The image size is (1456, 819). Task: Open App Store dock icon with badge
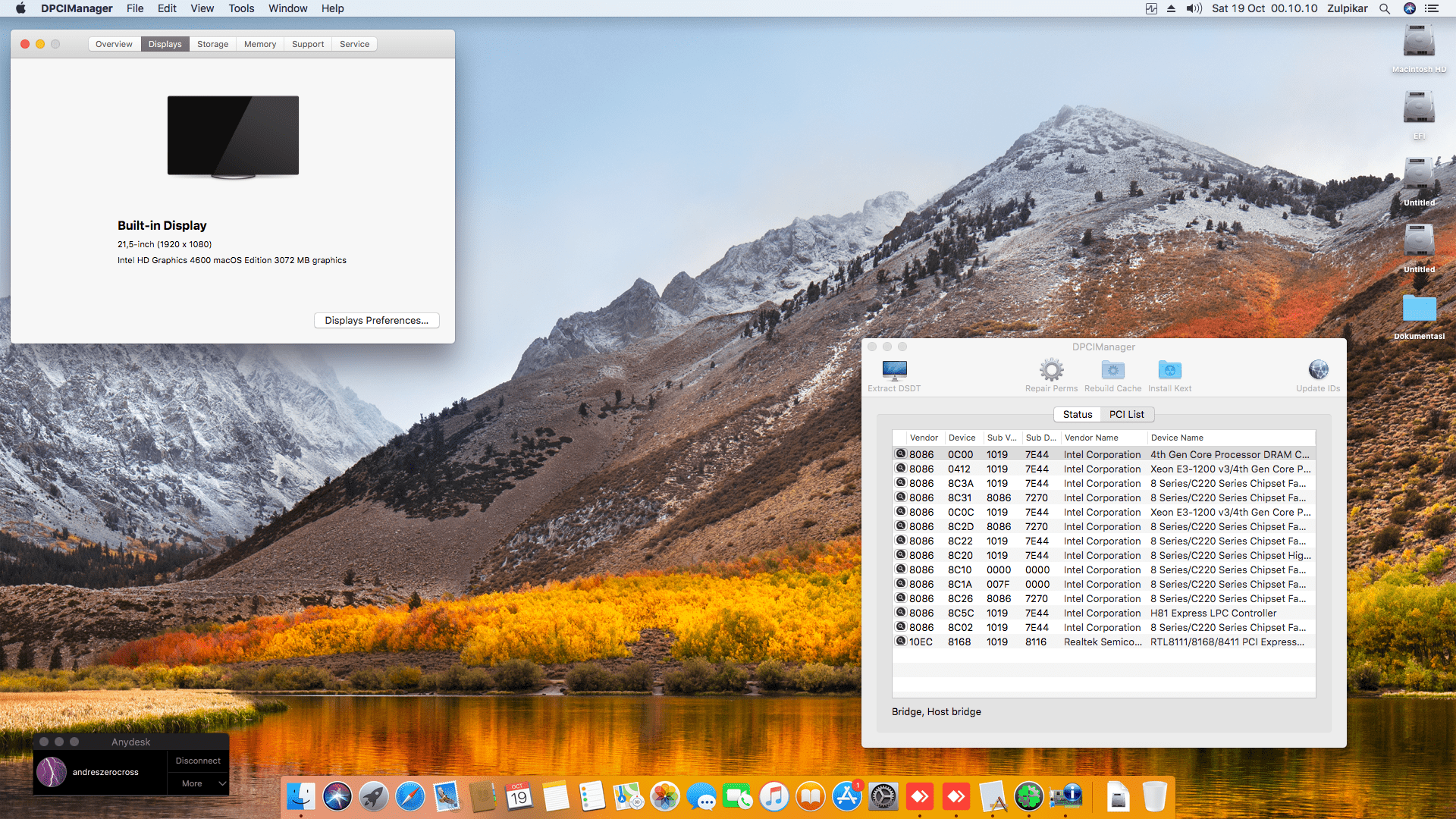click(x=847, y=797)
